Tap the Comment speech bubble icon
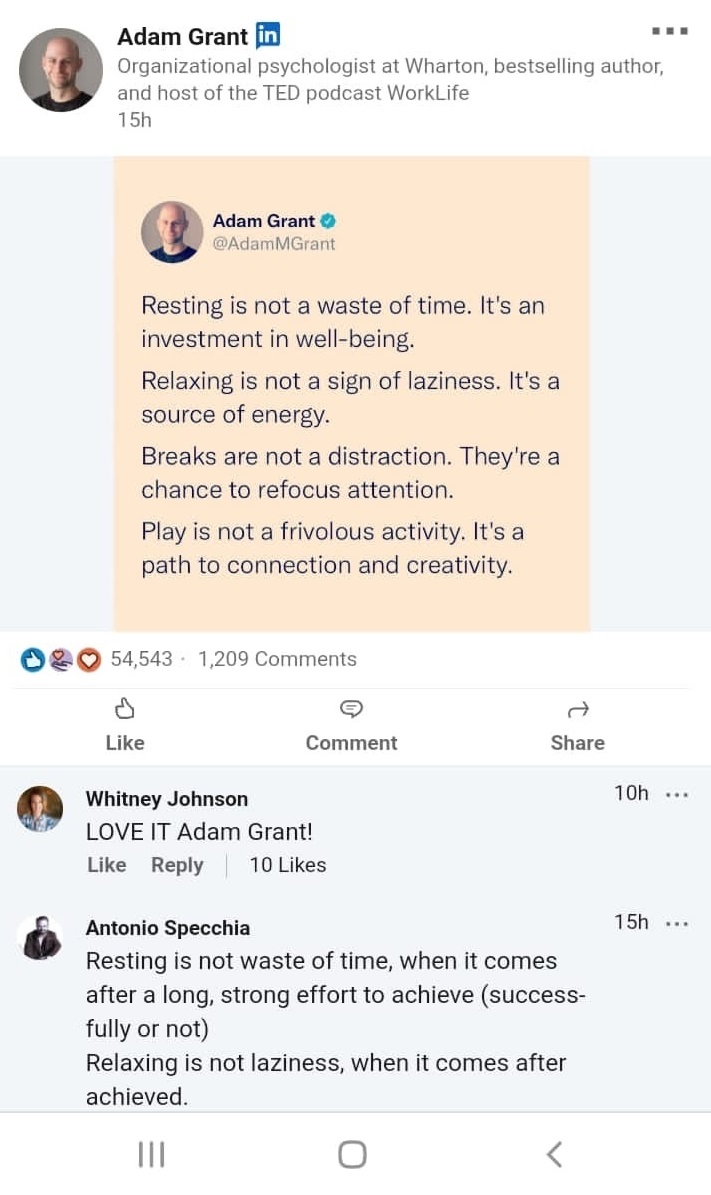The image size is (711, 1195). point(351,710)
